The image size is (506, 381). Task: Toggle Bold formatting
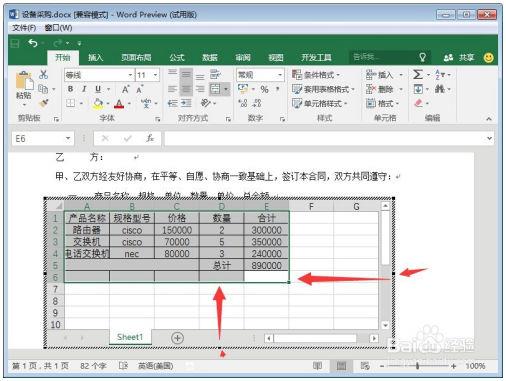tap(70, 89)
